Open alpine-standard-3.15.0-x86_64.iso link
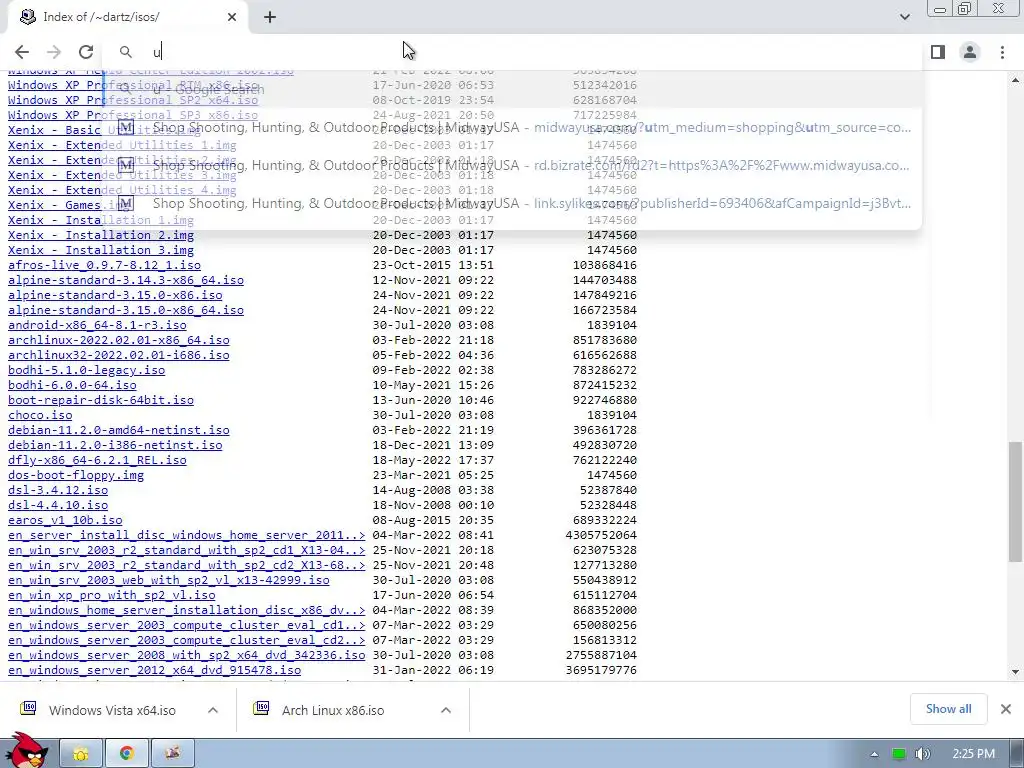Viewport: 1024px width, 768px height. tap(126, 310)
